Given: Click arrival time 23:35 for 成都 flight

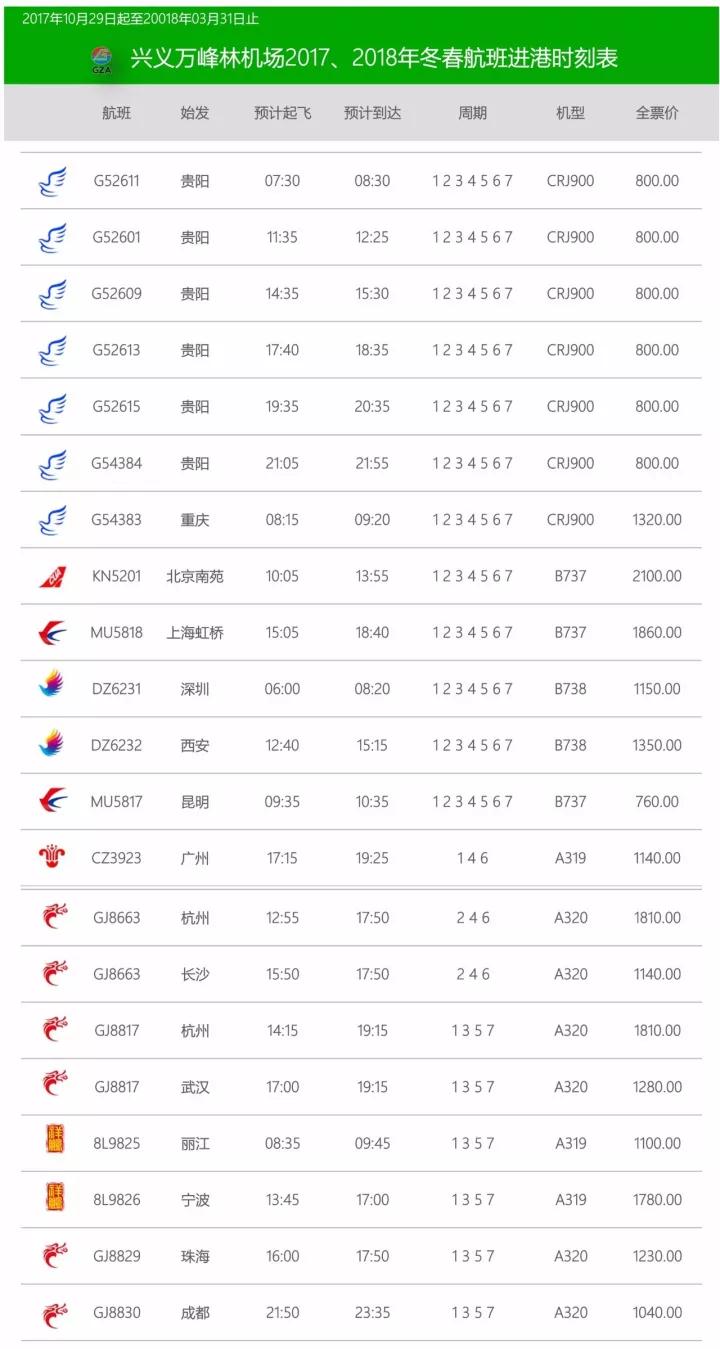Looking at the screenshot, I should (x=372, y=1313).
